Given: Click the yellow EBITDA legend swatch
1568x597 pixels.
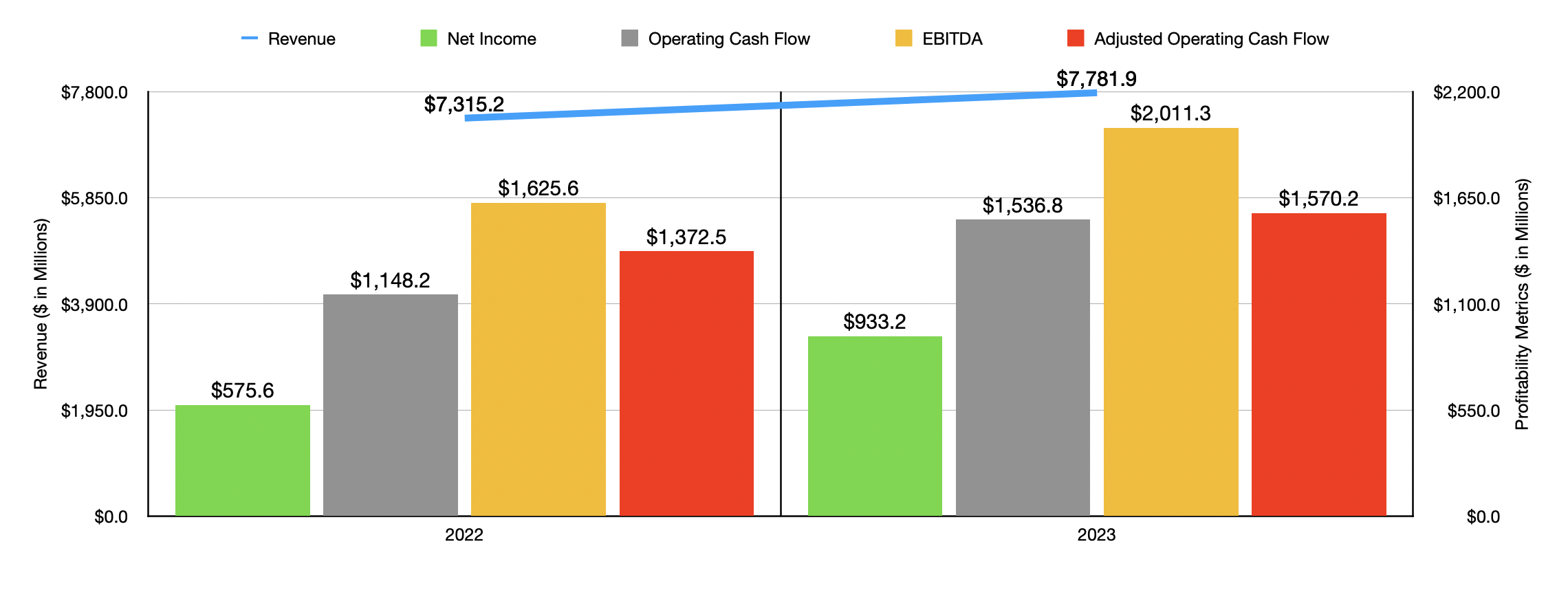Looking at the screenshot, I should [904, 39].
